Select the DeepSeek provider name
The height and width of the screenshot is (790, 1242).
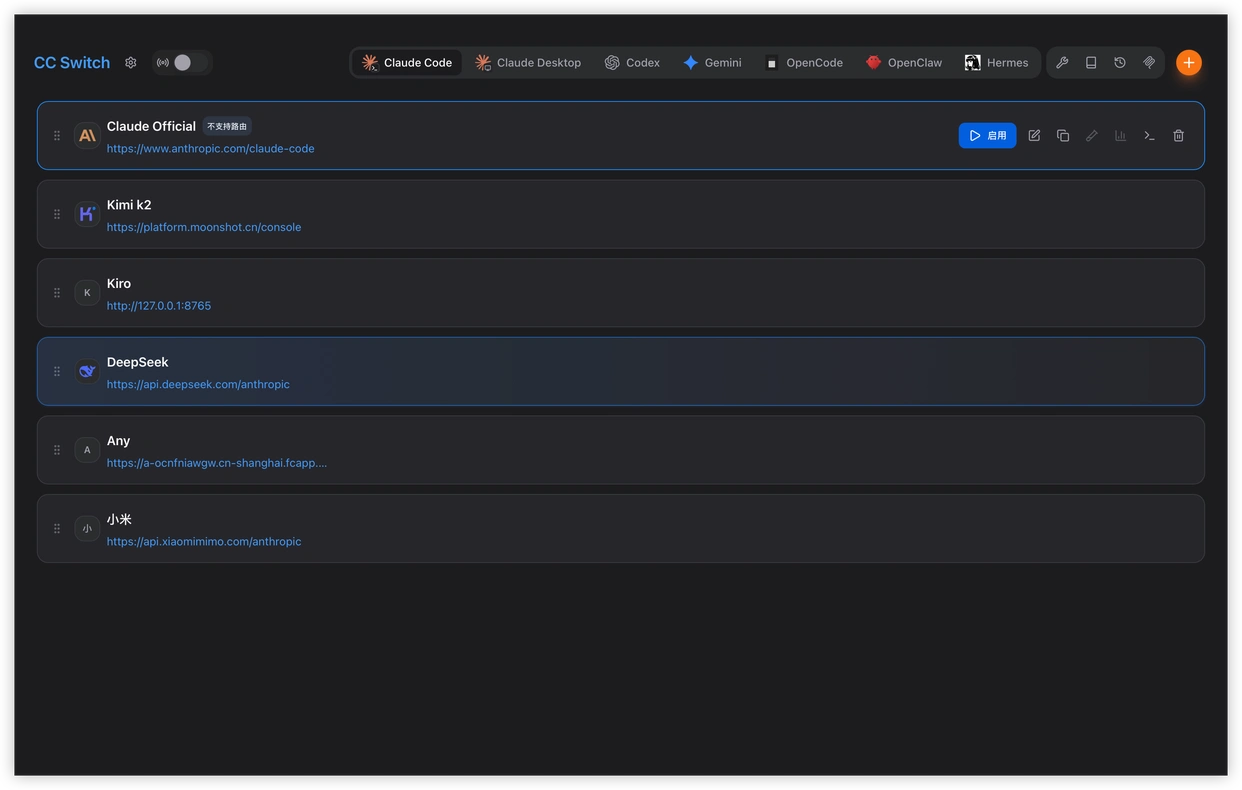tap(138, 362)
